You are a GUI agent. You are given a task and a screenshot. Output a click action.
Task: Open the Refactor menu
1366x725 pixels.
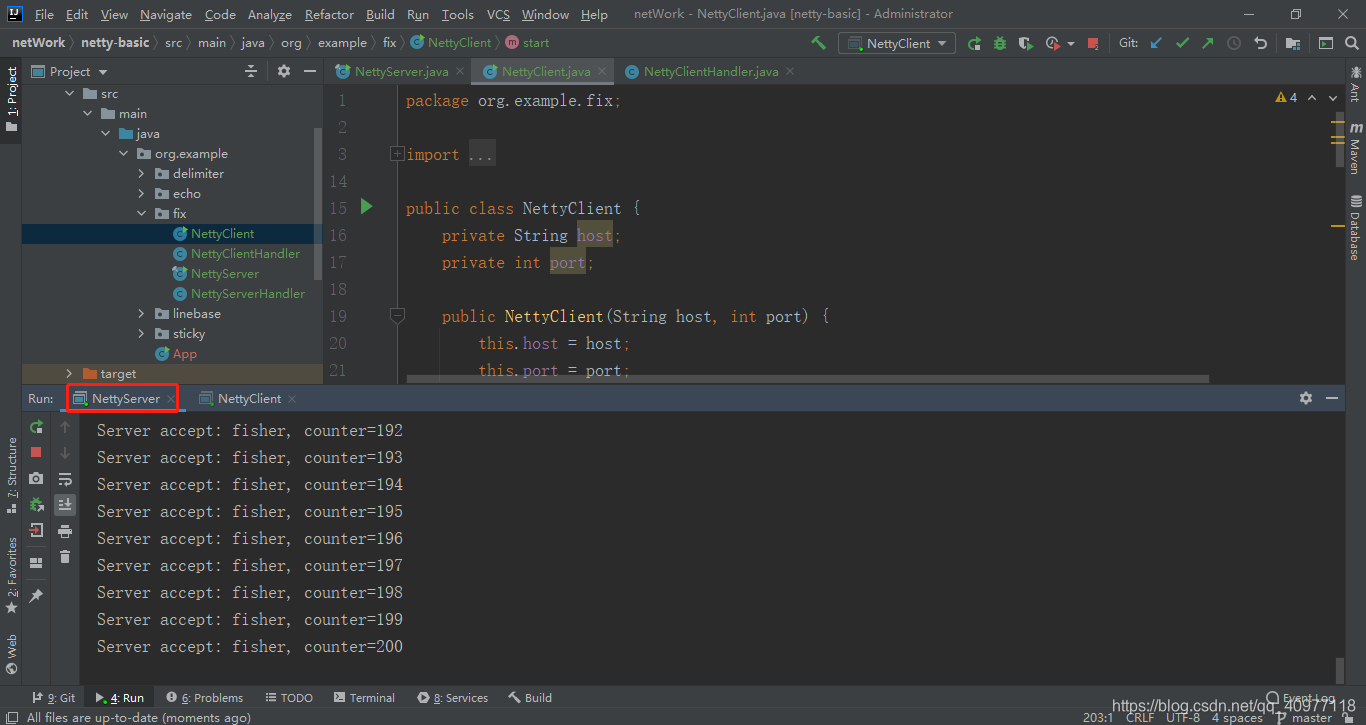[x=329, y=15]
